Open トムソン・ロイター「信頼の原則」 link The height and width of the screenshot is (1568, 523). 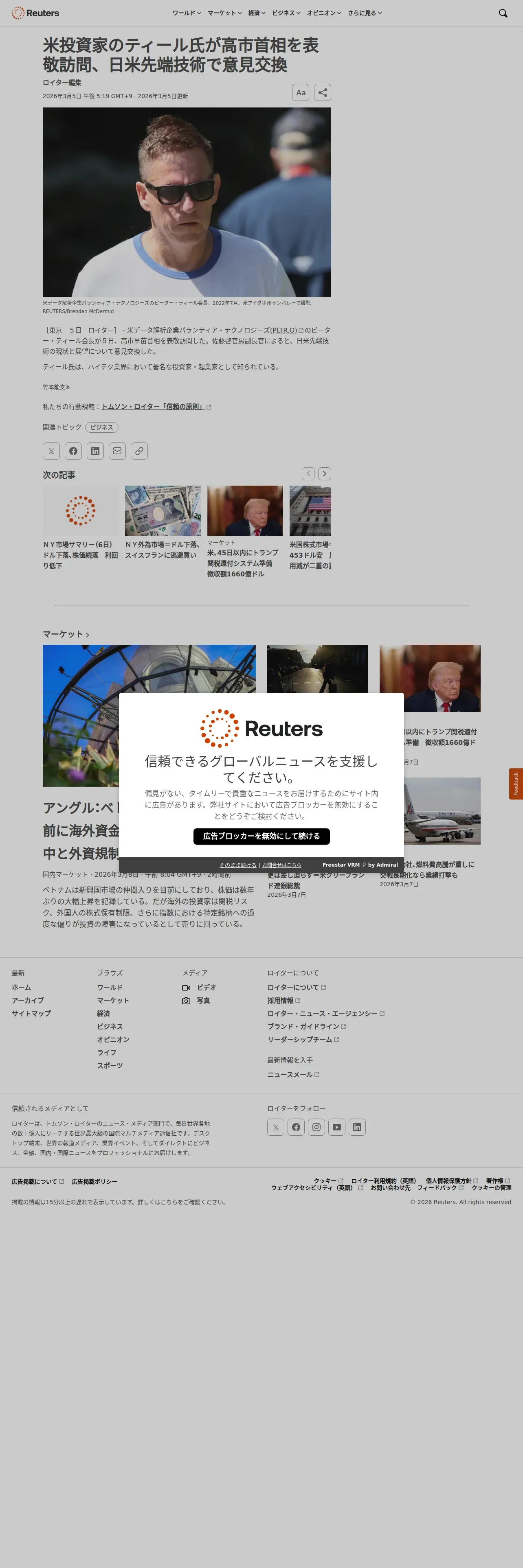pos(156,407)
